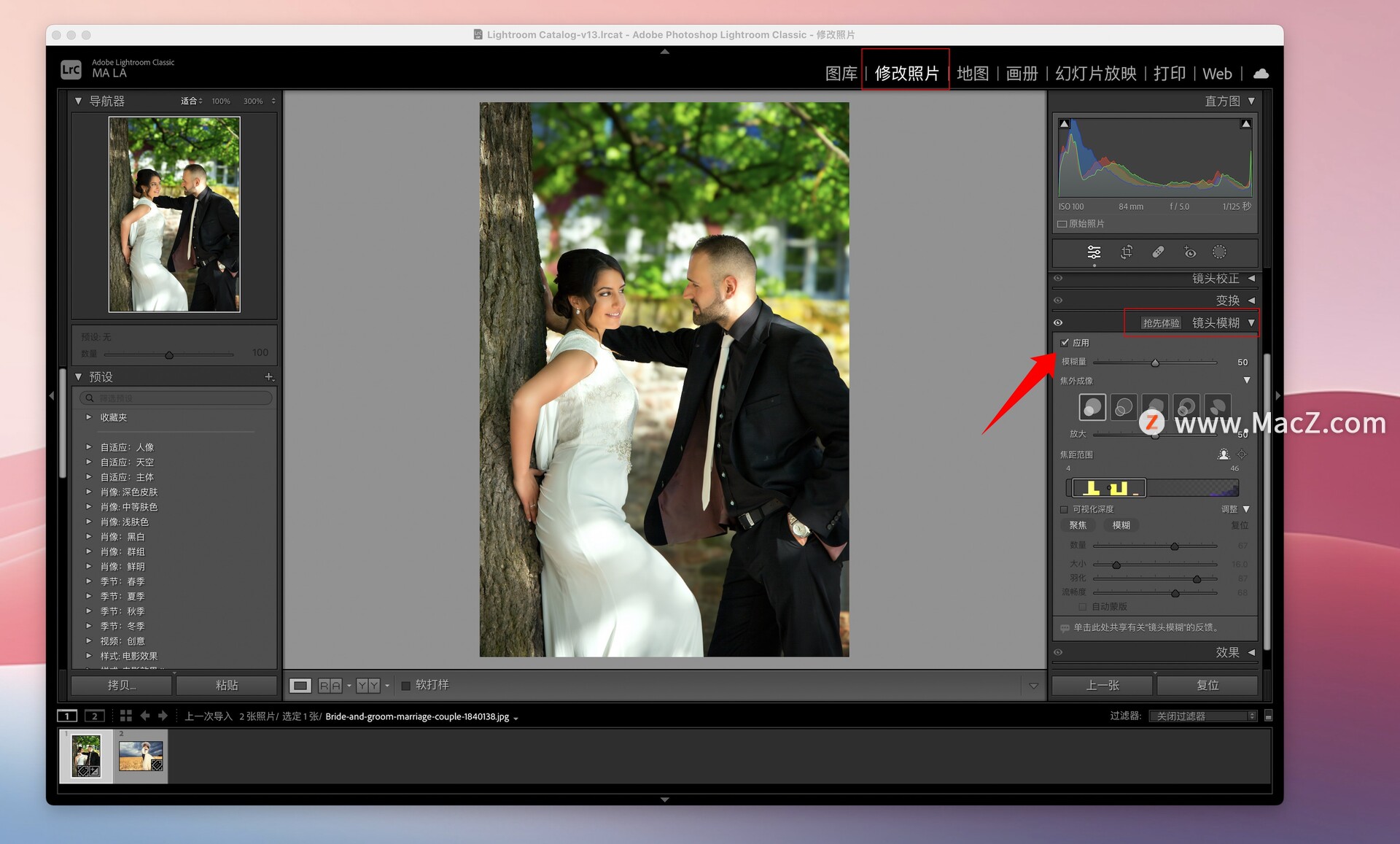This screenshot has width=1400, height=844.
Task: Open the 过滤器 dropdown at bottom right
Action: coord(1202,716)
